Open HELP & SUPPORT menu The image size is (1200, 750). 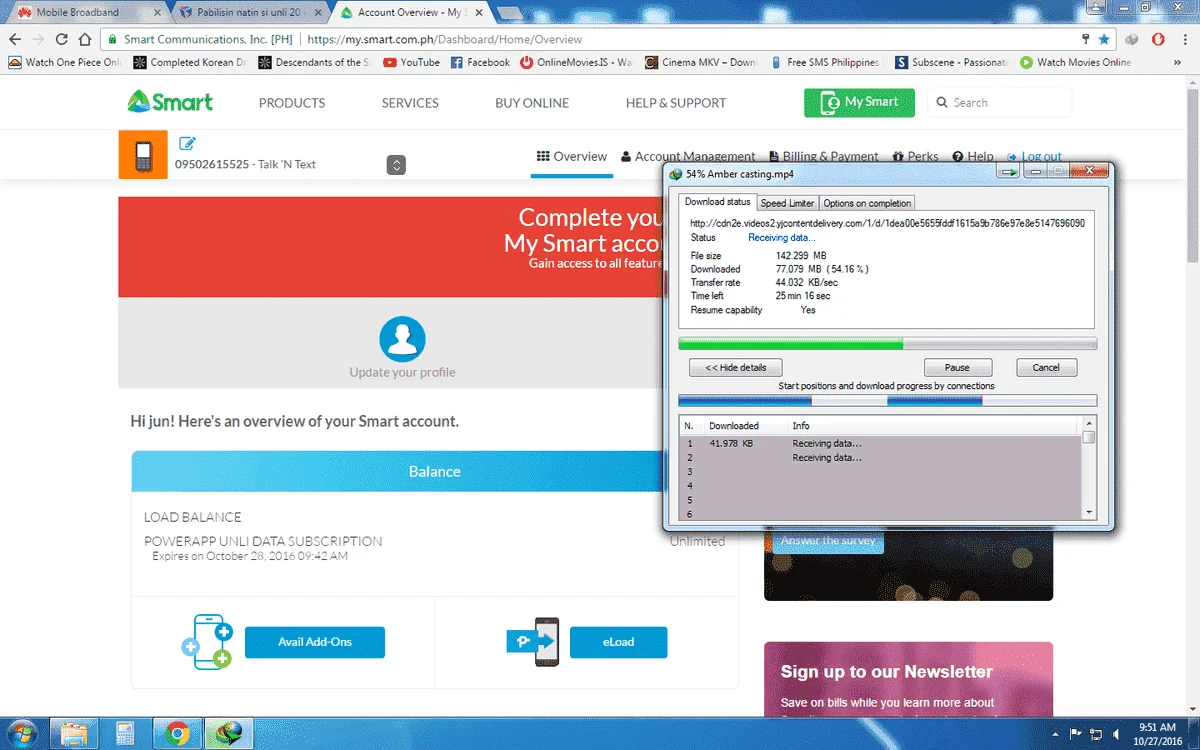coord(676,103)
